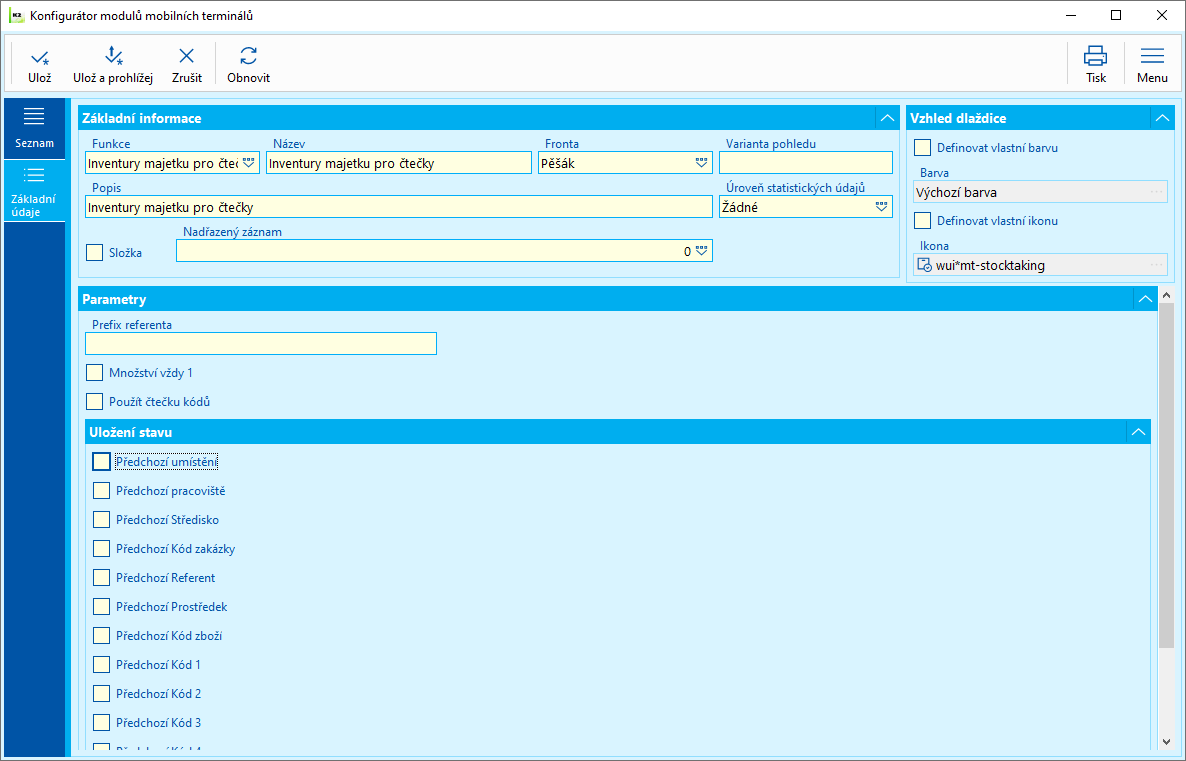Image resolution: width=1186 pixels, height=761 pixels.
Task: Click the Tisk printer icon
Action: 1095,56
